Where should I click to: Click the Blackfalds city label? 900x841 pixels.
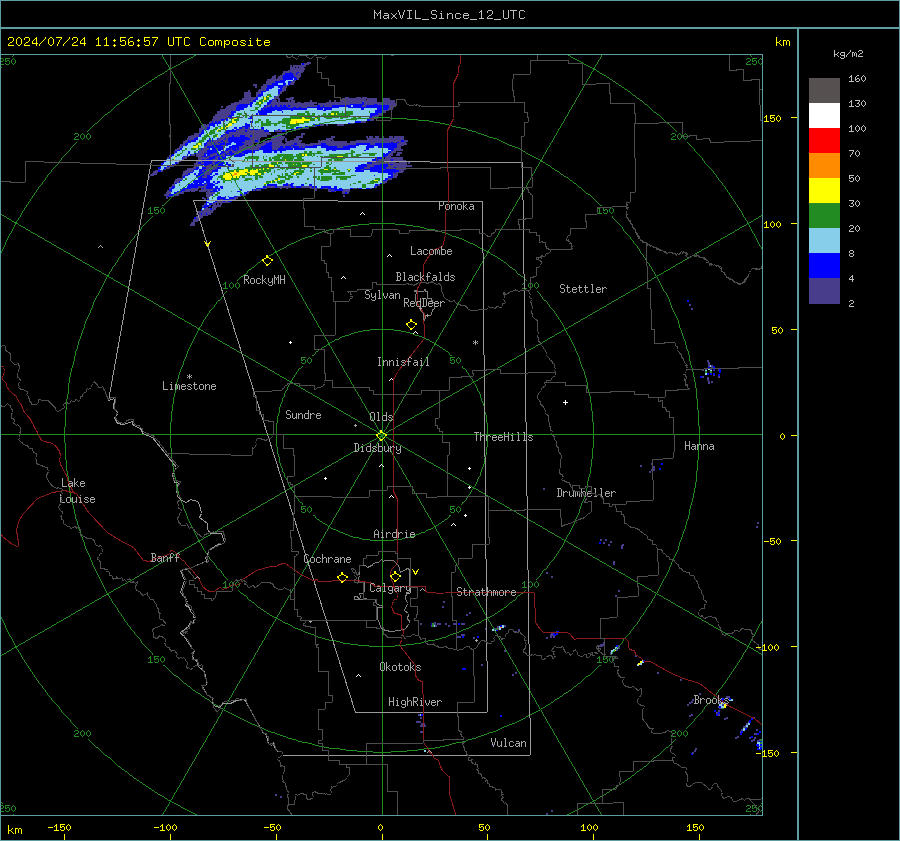pos(425,277)
